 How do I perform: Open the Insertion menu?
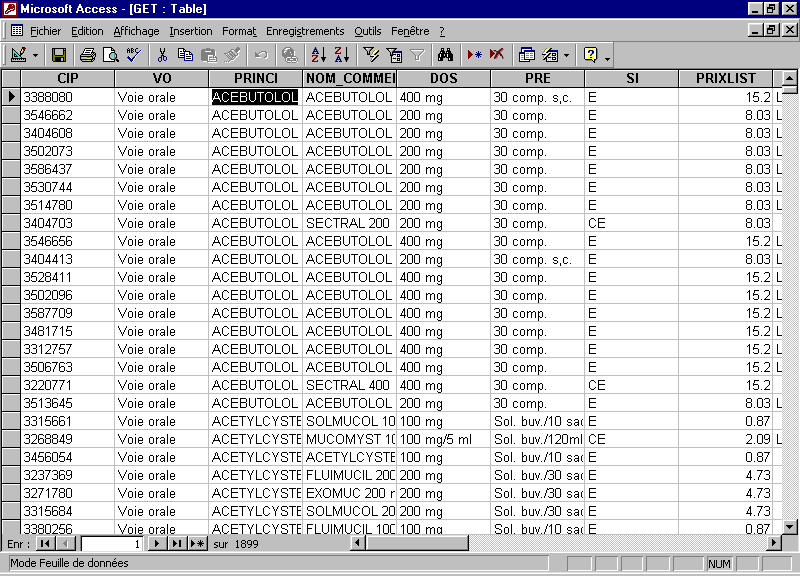click(191, 31)
